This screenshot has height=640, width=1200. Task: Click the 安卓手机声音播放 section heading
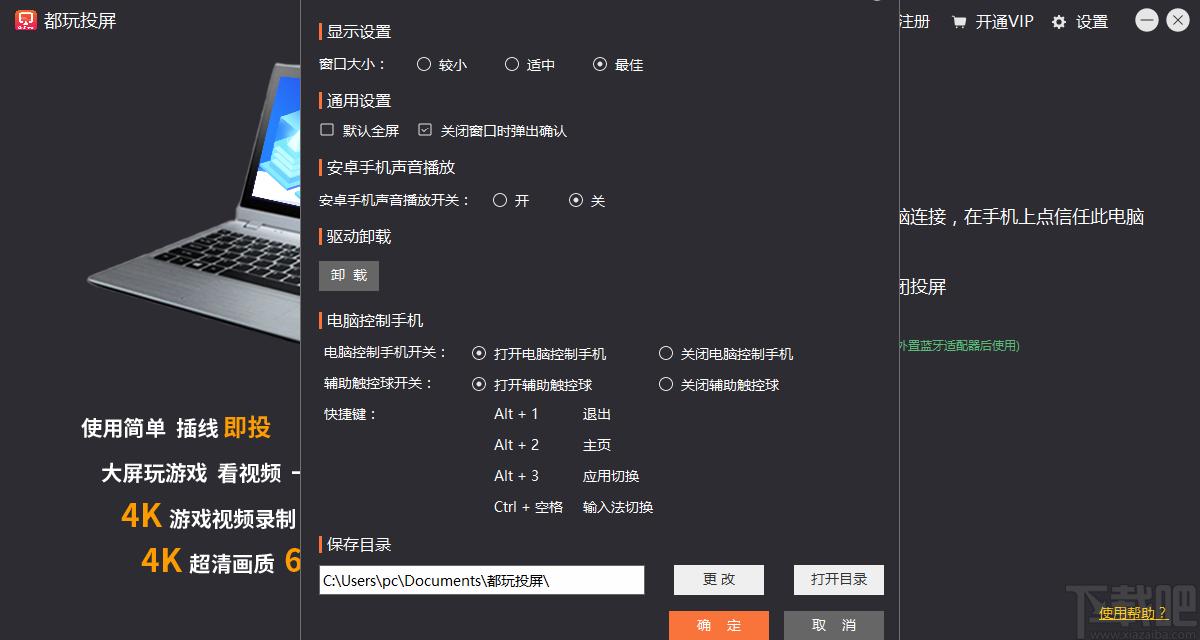point(391,167)
